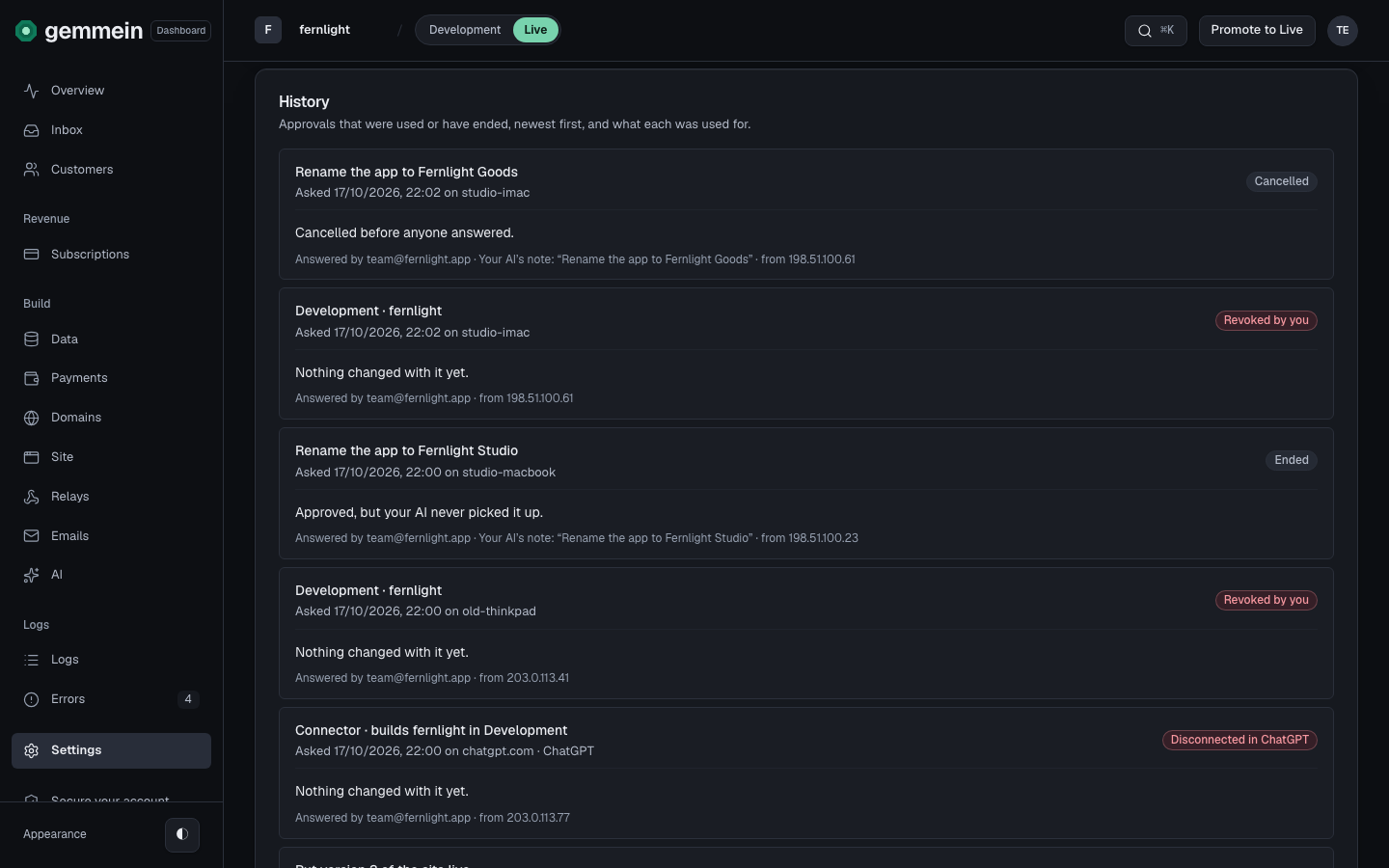
Task: Click the Disconnected in ChatGPT badge
Action: point(1239,740)
